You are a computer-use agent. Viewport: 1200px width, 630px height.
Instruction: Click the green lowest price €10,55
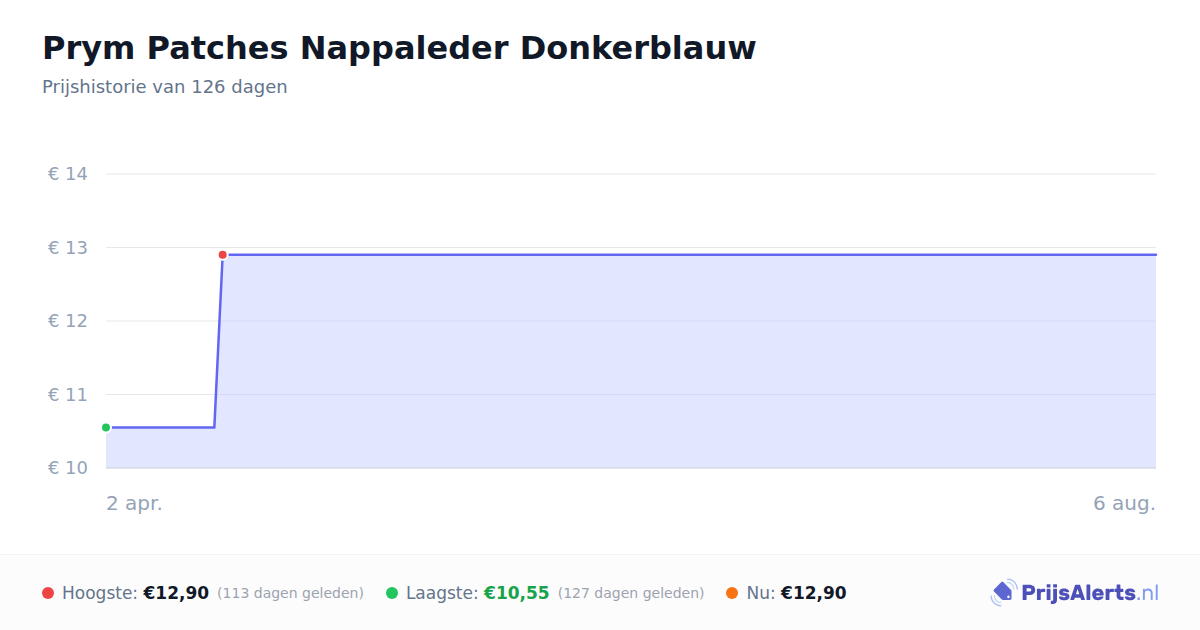(517, 593)
